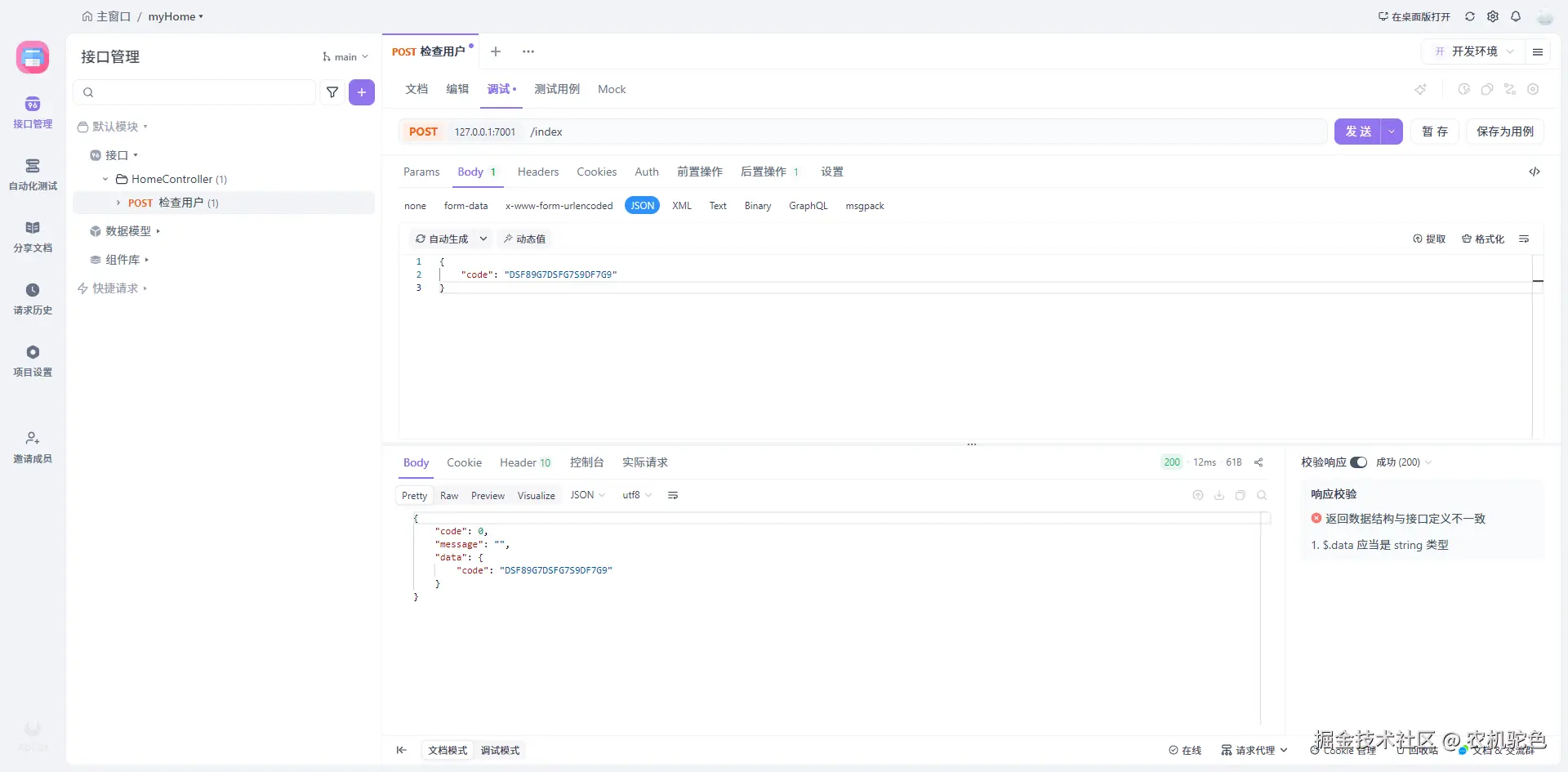
Task: Switch to the 实际请求 response tab
Action: pos(644,462)
